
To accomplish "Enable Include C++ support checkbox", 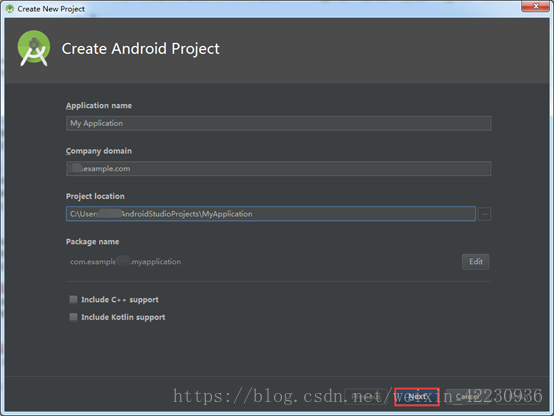I will coord(73,300).
